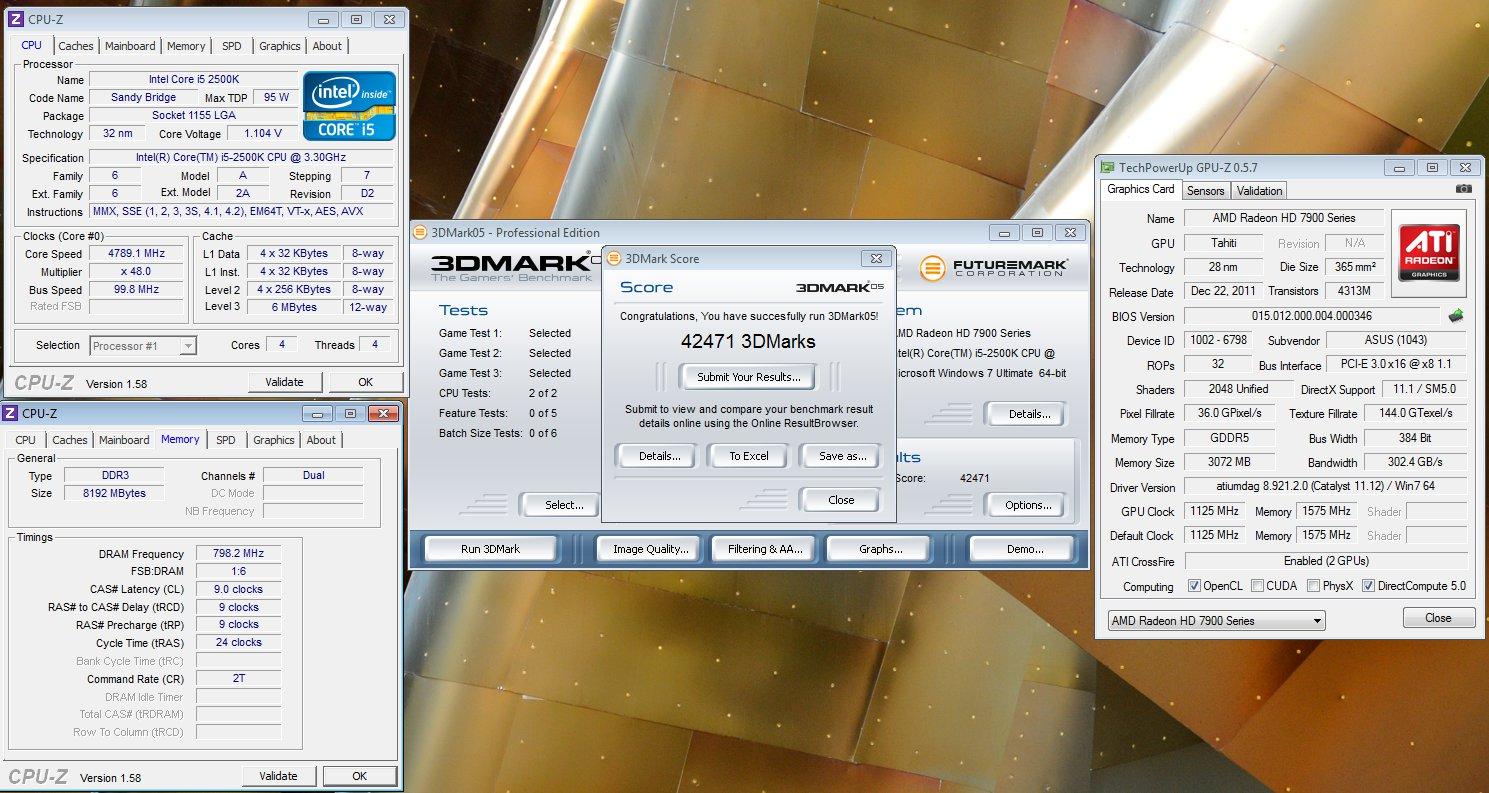Open Graphics tab in lower CPU-Z Memory window
The width and height of the screenshot is (1489, 793).
274,440
